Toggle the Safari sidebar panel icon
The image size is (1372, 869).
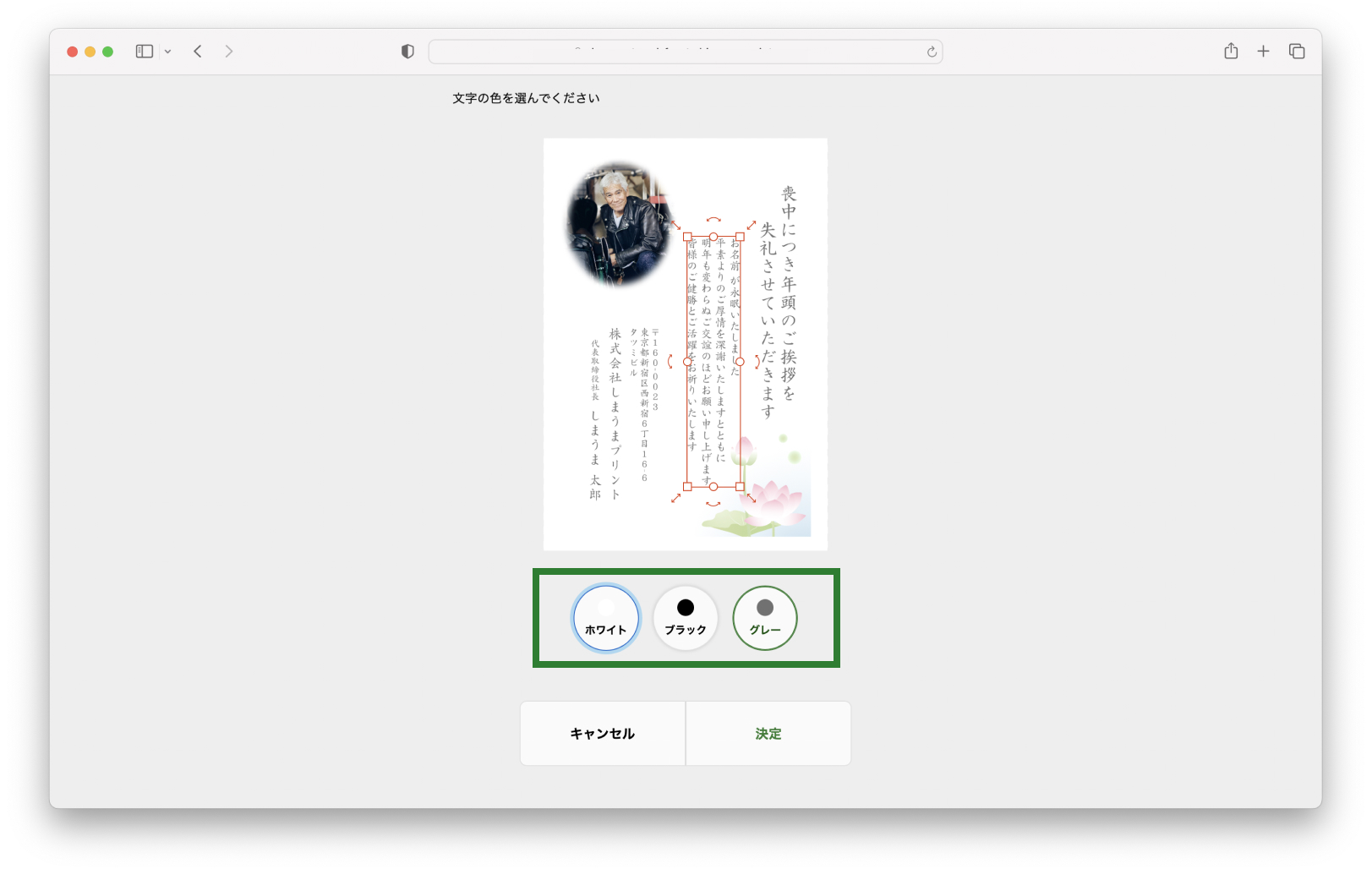(144, 52)
